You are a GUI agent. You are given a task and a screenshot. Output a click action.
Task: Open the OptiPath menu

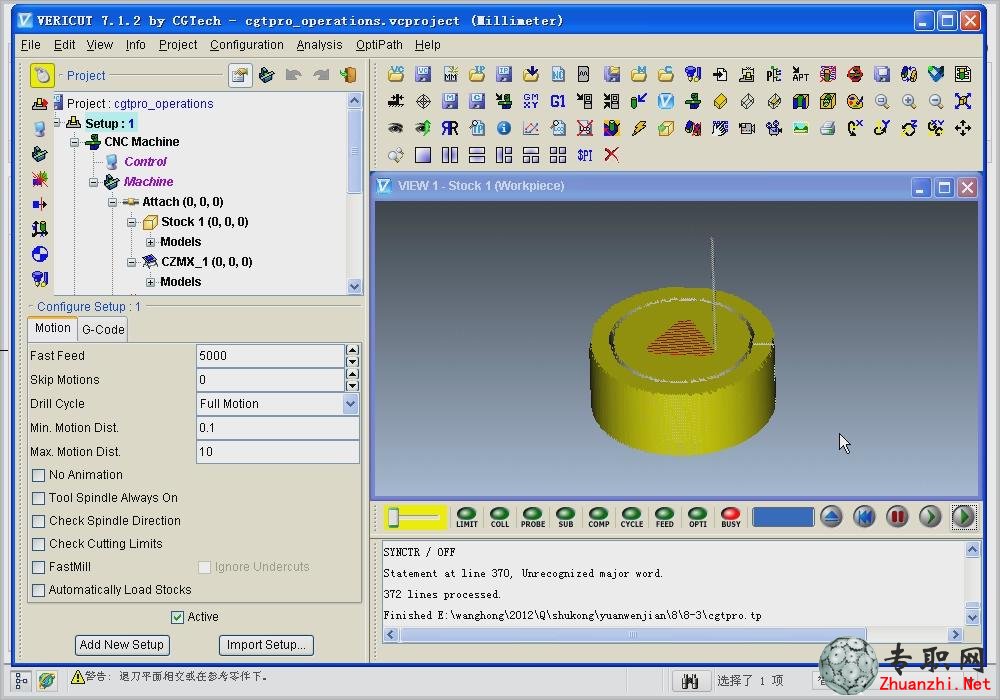tap(379, 45)
